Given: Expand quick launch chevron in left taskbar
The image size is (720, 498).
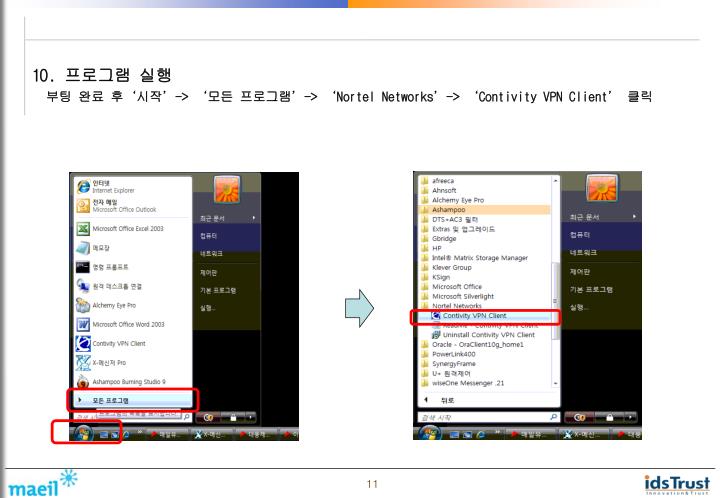Looking at the screenshot, I should click(139, 431).
